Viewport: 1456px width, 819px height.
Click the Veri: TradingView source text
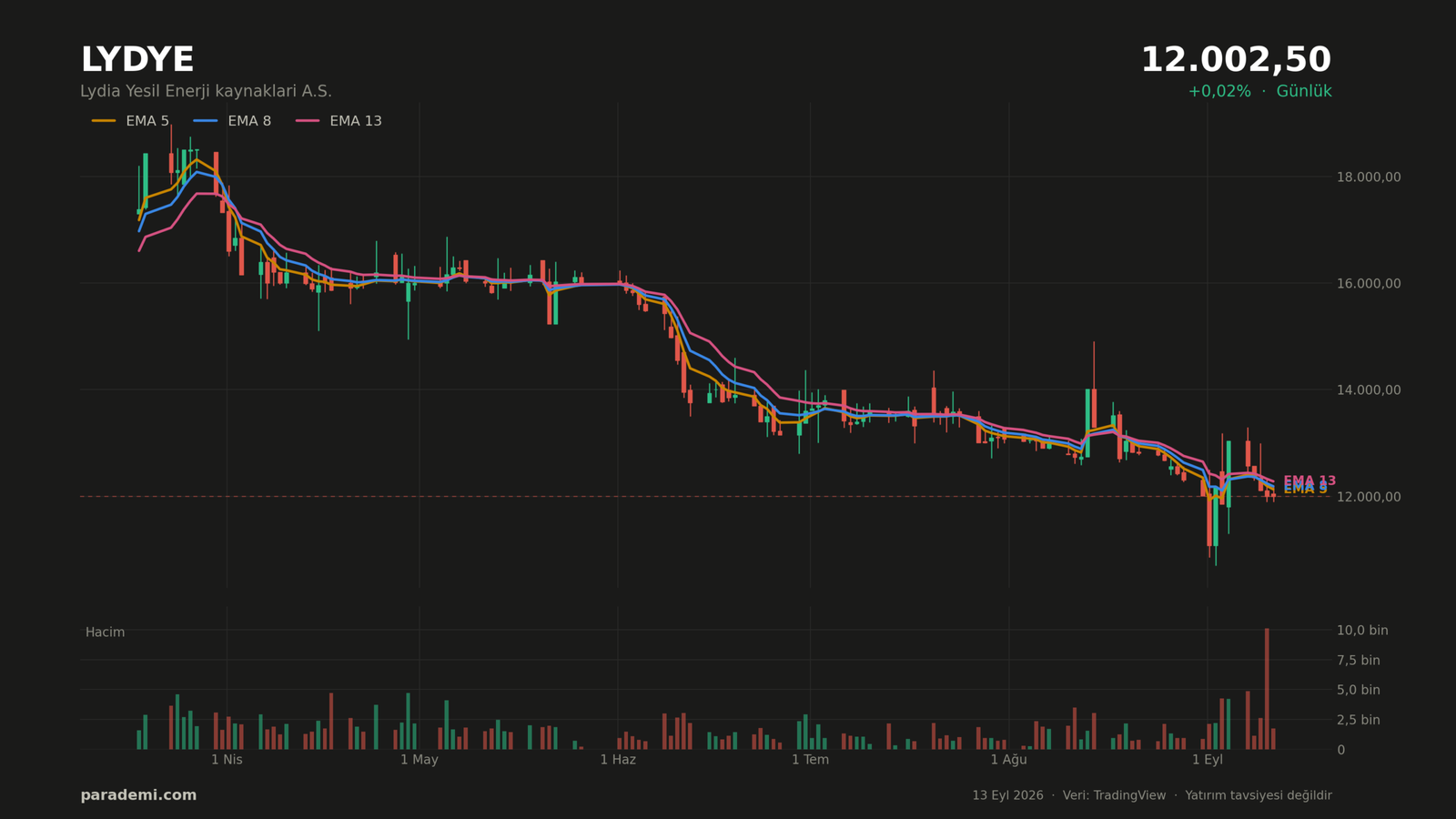click(1114, 795)
